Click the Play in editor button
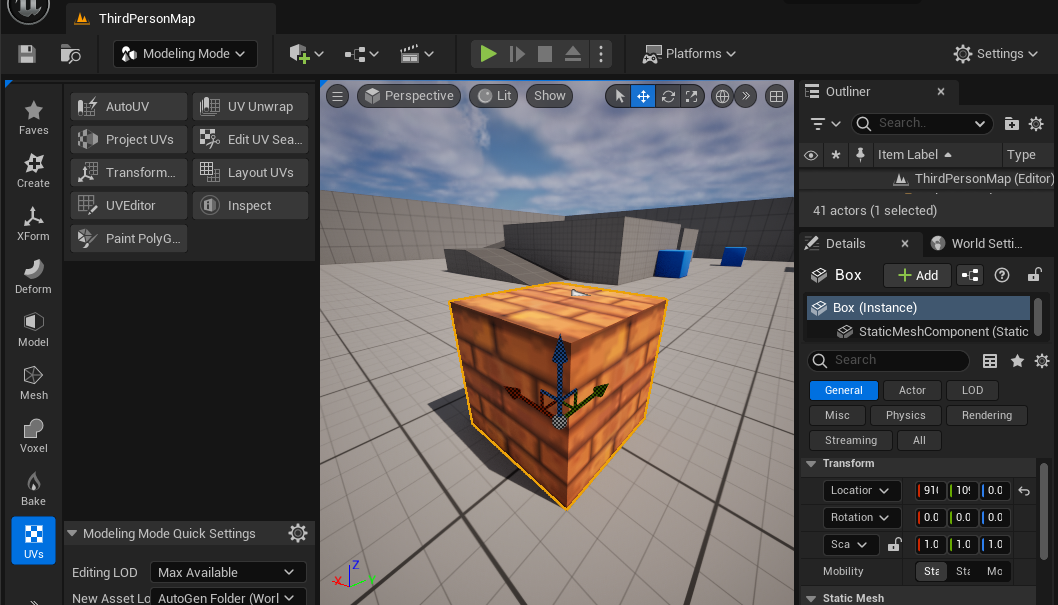The image size is (1058, 605). (488, 54)
